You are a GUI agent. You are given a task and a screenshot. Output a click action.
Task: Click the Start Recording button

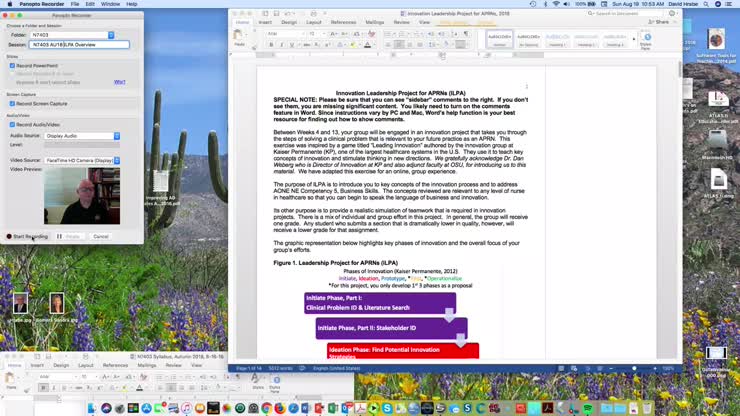tap(27, 236)
